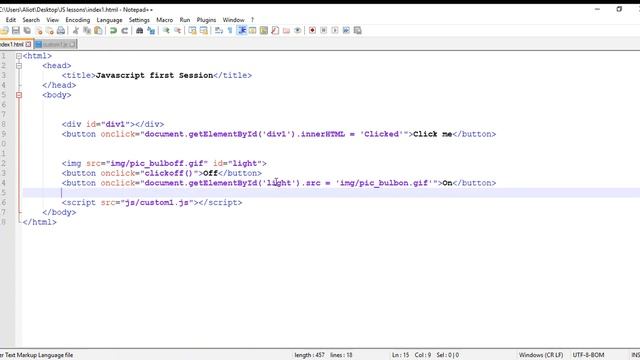Image resolution: width=640 pixels, height=360 pixels.
Task: Open the Edit menu
Action: tap(11, 20)
